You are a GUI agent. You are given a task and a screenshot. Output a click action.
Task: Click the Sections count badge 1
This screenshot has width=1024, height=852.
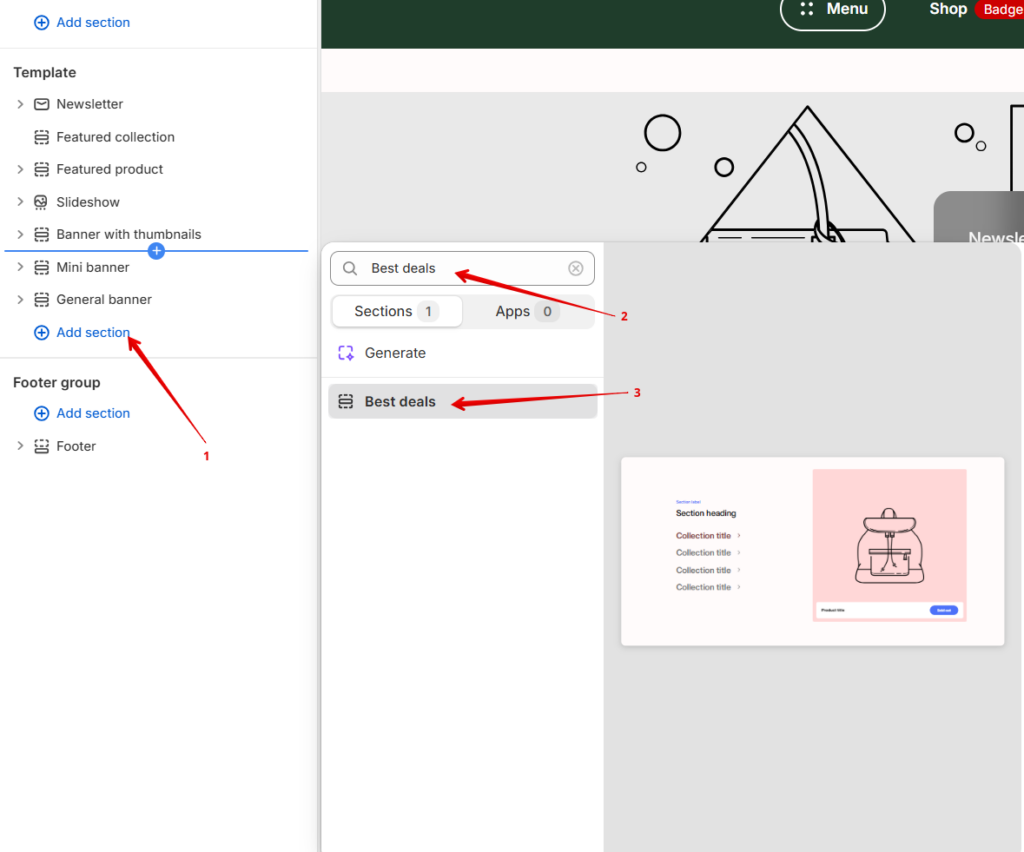[x=428, y=311]
